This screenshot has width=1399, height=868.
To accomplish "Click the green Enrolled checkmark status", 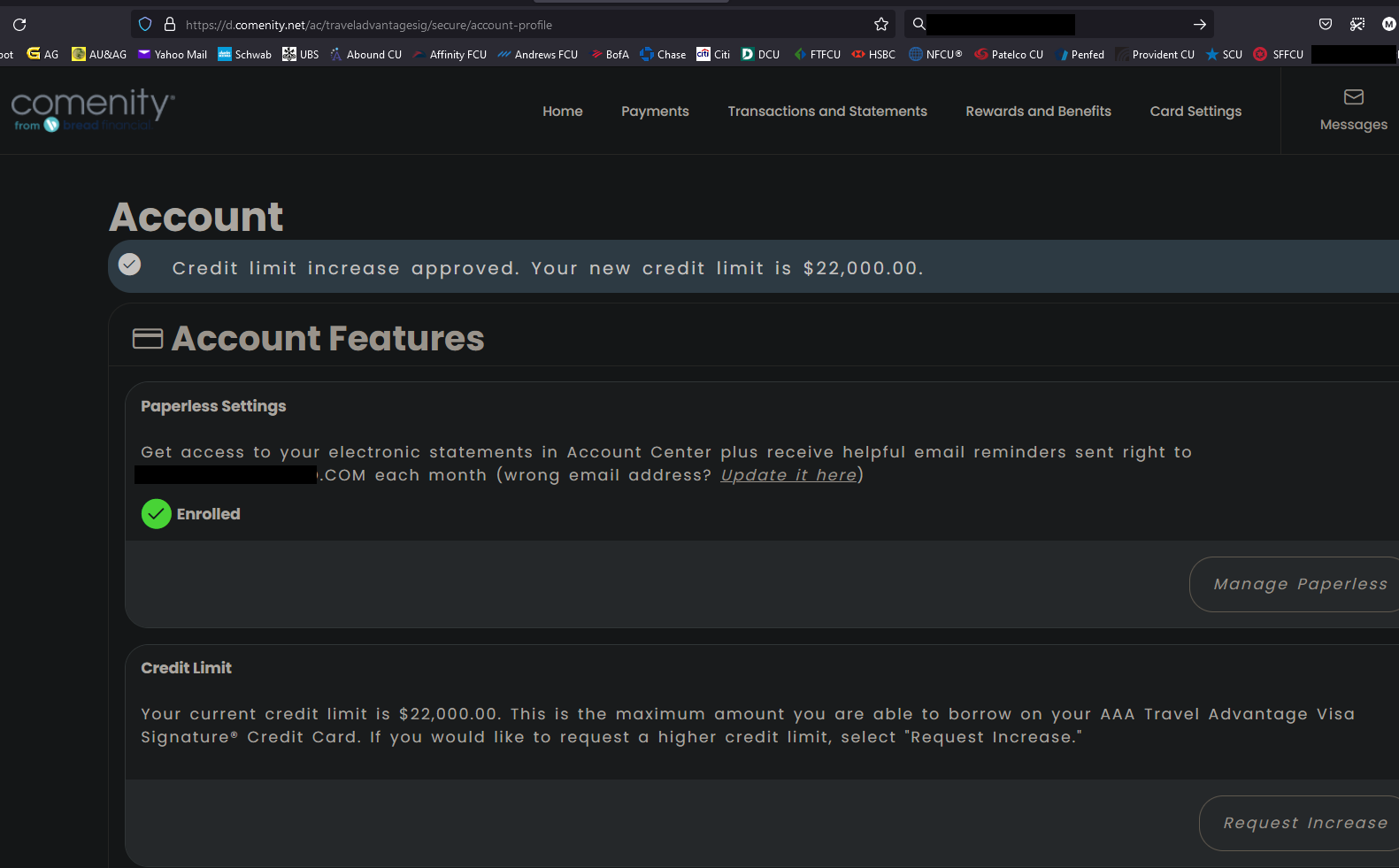I will (157, 514).
